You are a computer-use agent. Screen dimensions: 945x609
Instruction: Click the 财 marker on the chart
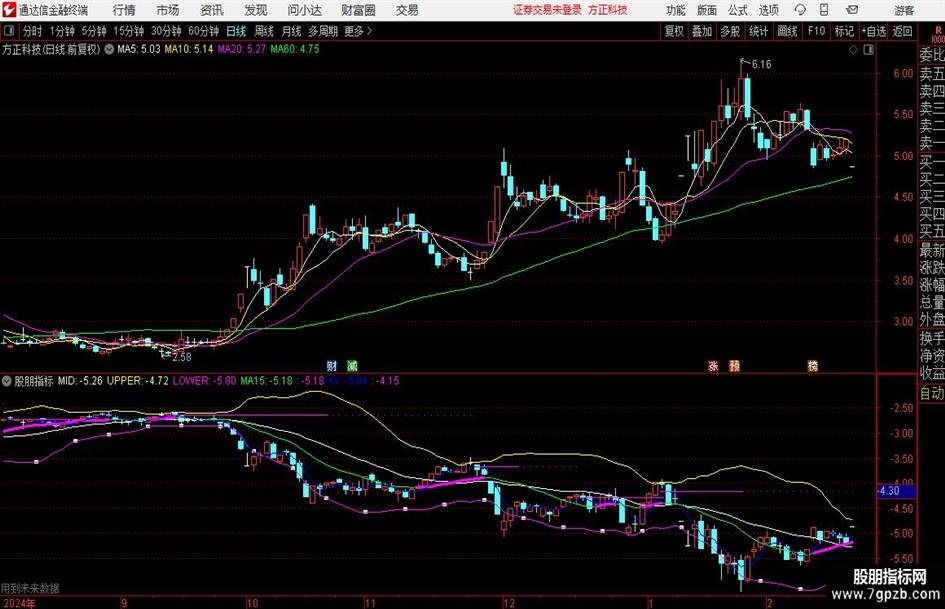tap(332, 366)
